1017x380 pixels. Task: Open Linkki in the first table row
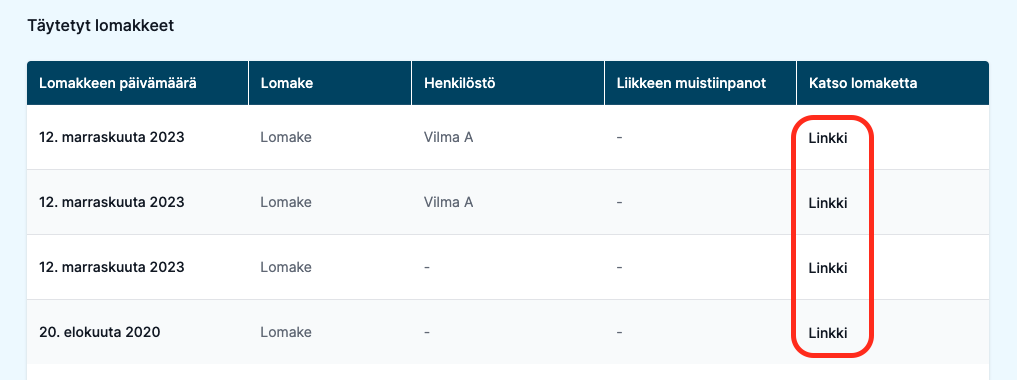(828, 138)
